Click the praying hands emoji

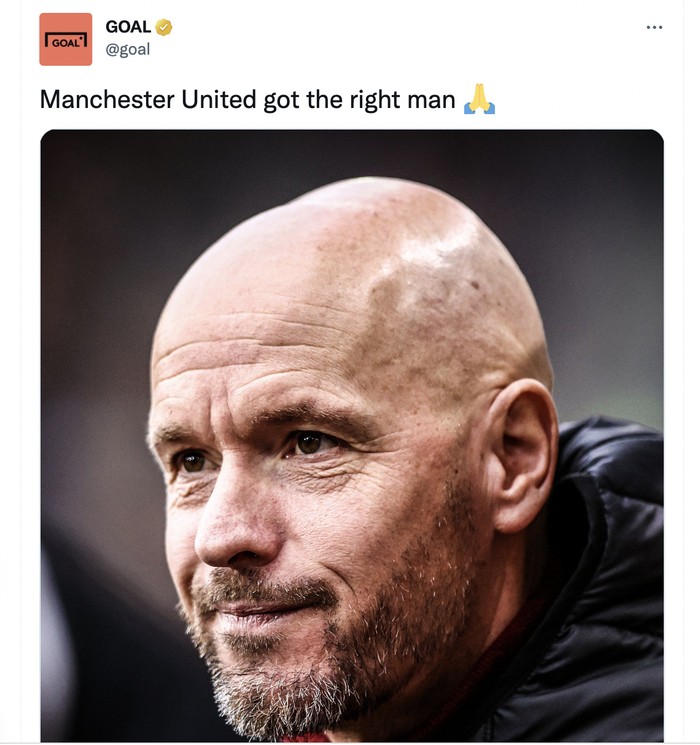[480, 100]
